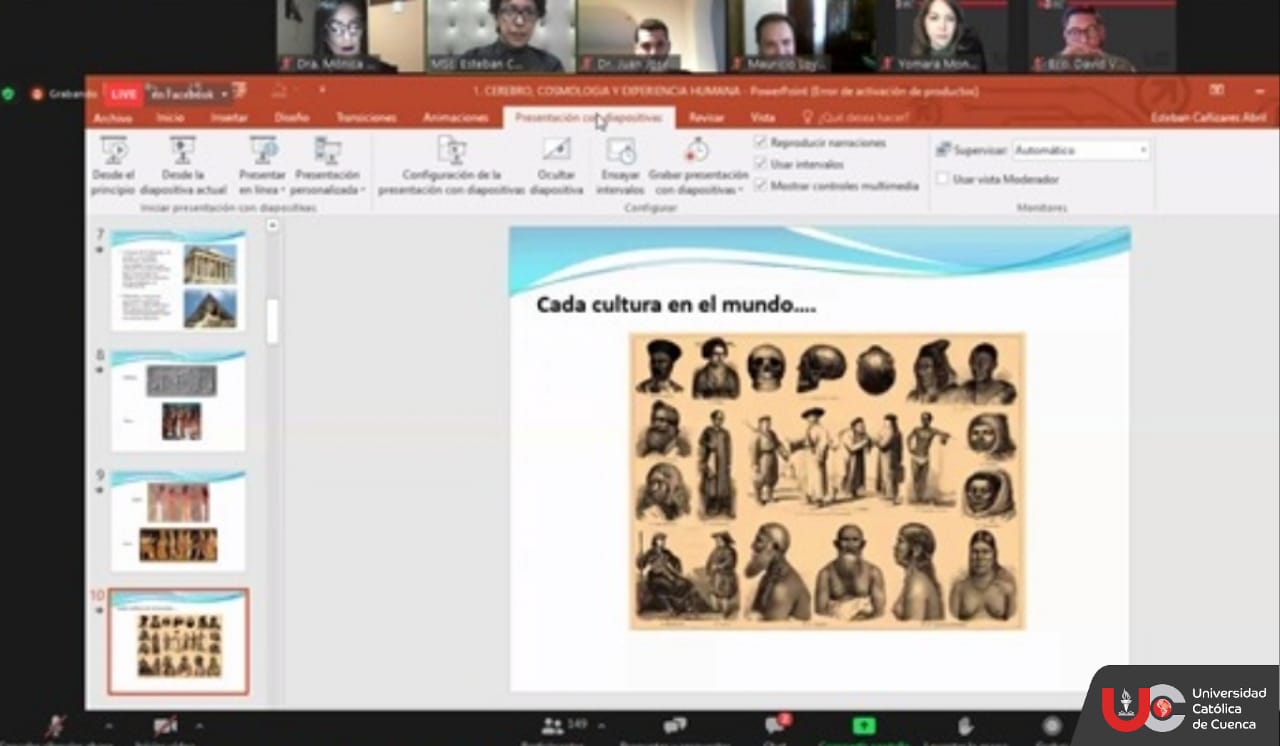The height and width of the screenshot is (746, 1280).
Task: Click the lightbulb ¿Qué desea hacer? icon
Action: 808,117
